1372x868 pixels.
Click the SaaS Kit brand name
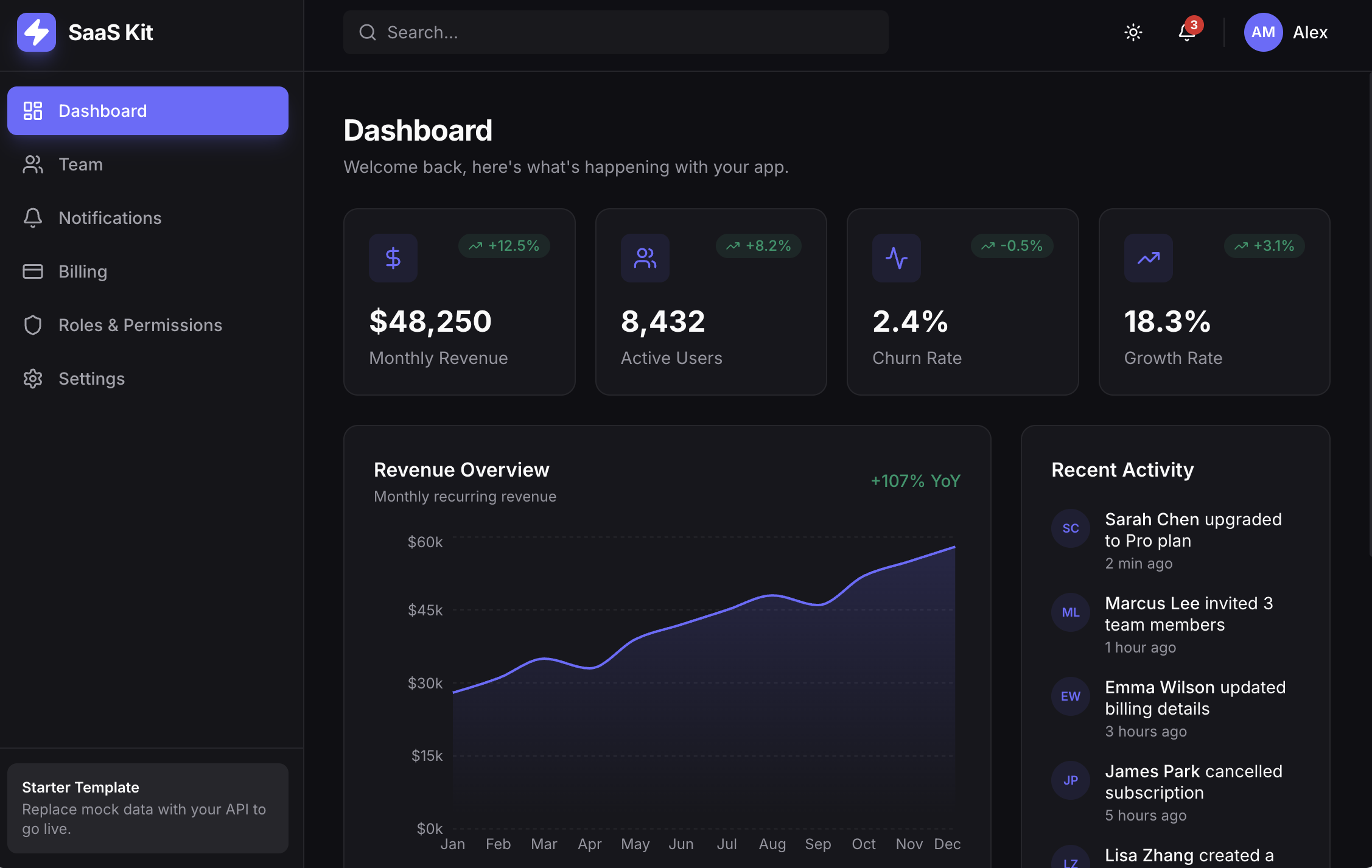[x=111, y=32]
